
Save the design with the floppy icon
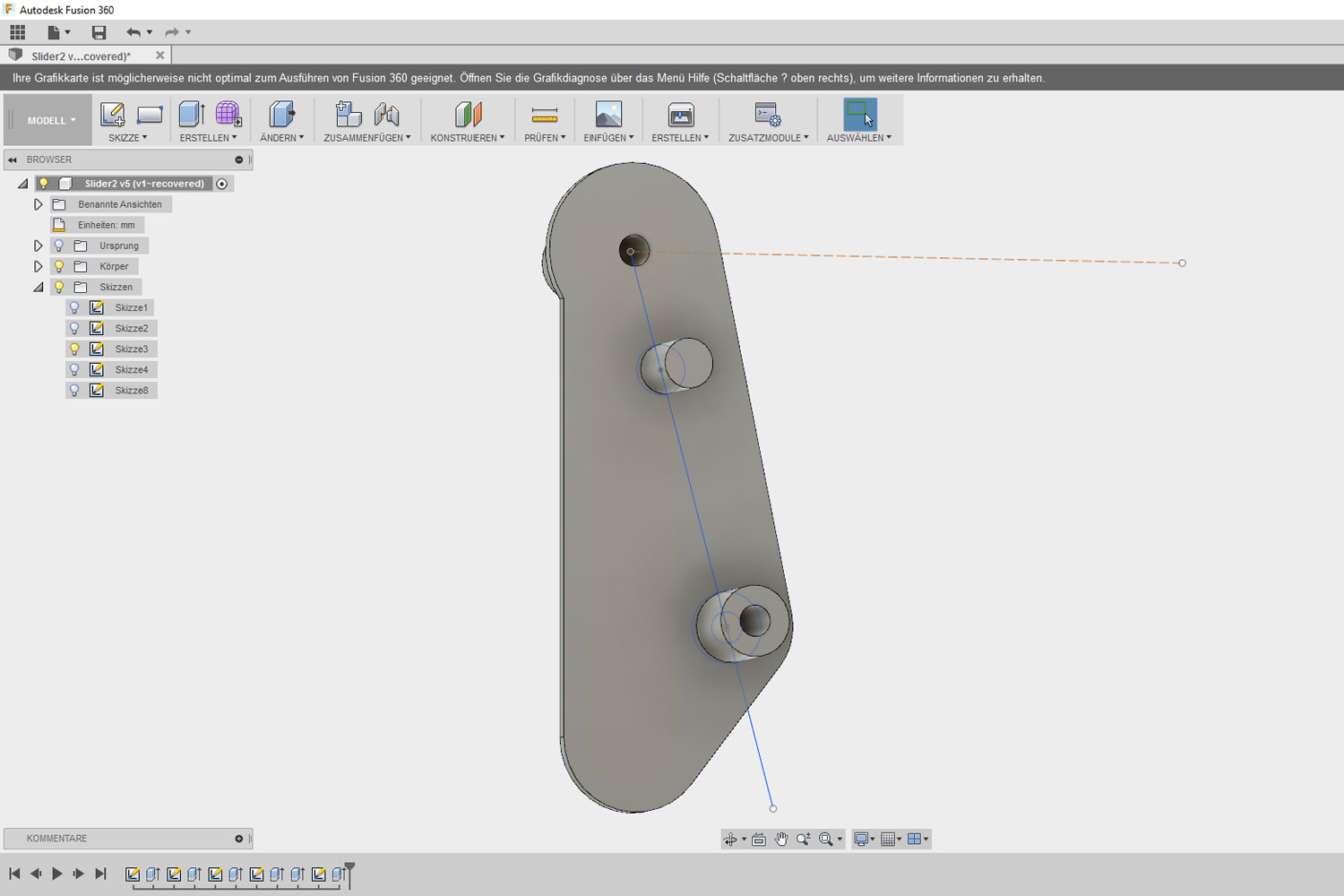tap(99, 32)
